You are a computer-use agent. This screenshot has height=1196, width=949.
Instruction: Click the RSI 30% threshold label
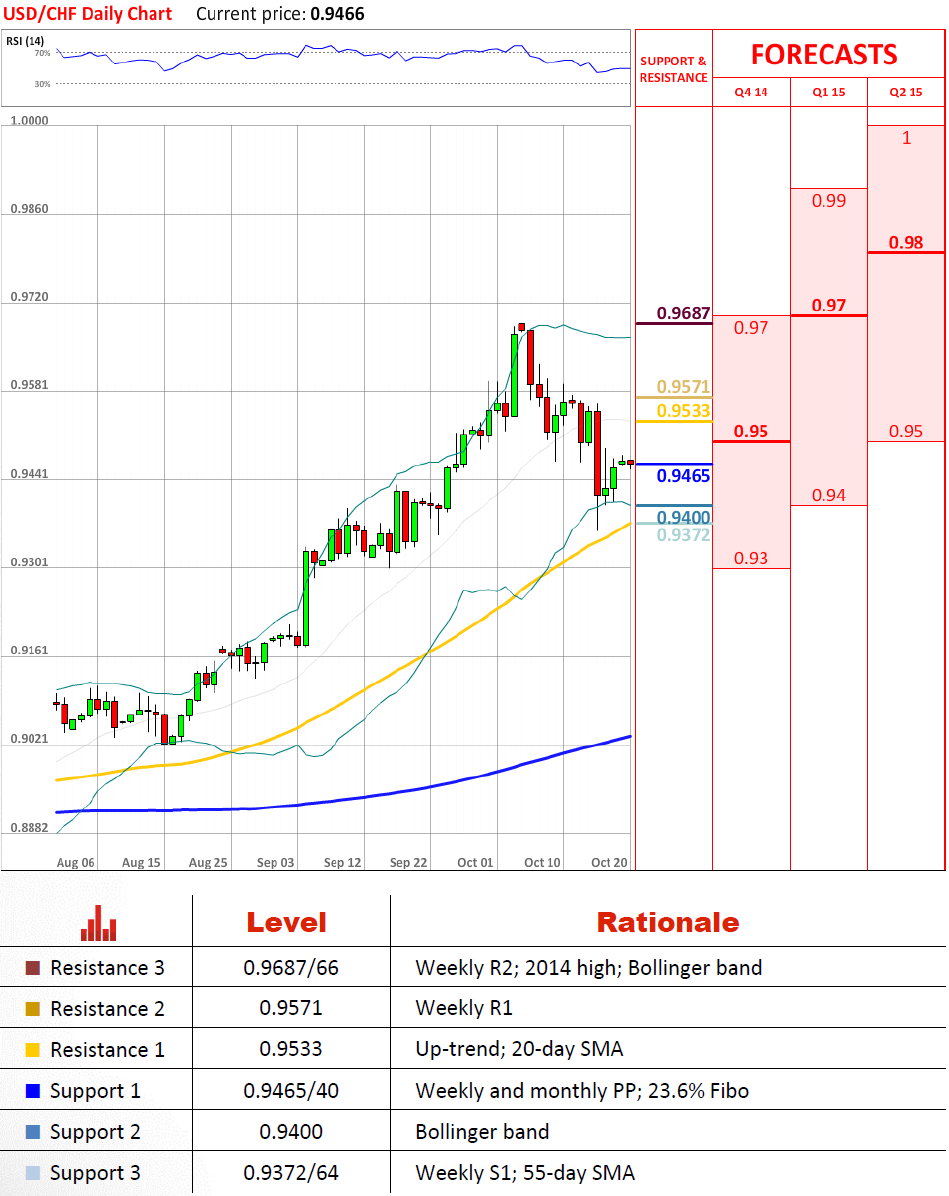[43, 84]
